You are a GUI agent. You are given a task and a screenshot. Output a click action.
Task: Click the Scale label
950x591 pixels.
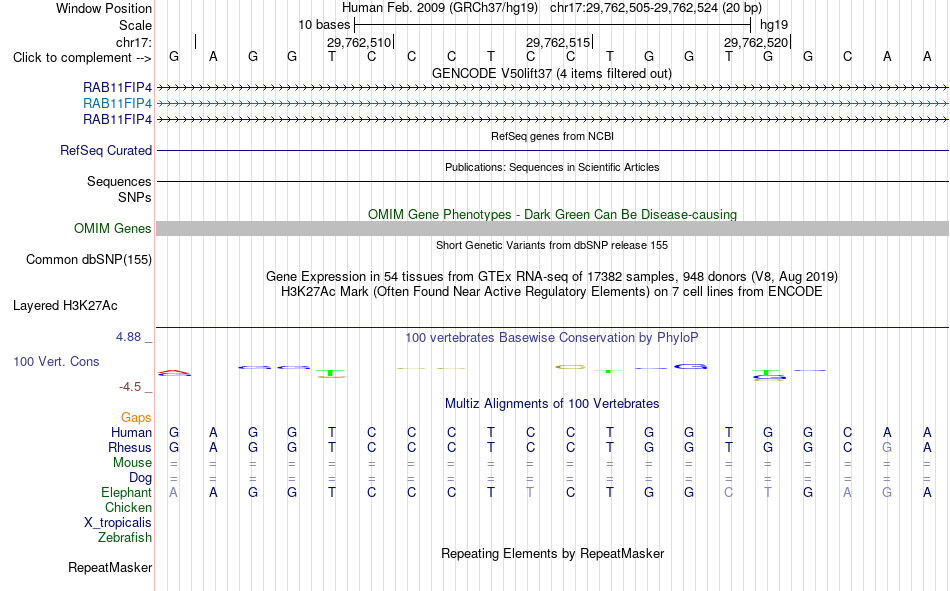coord(135,25)
